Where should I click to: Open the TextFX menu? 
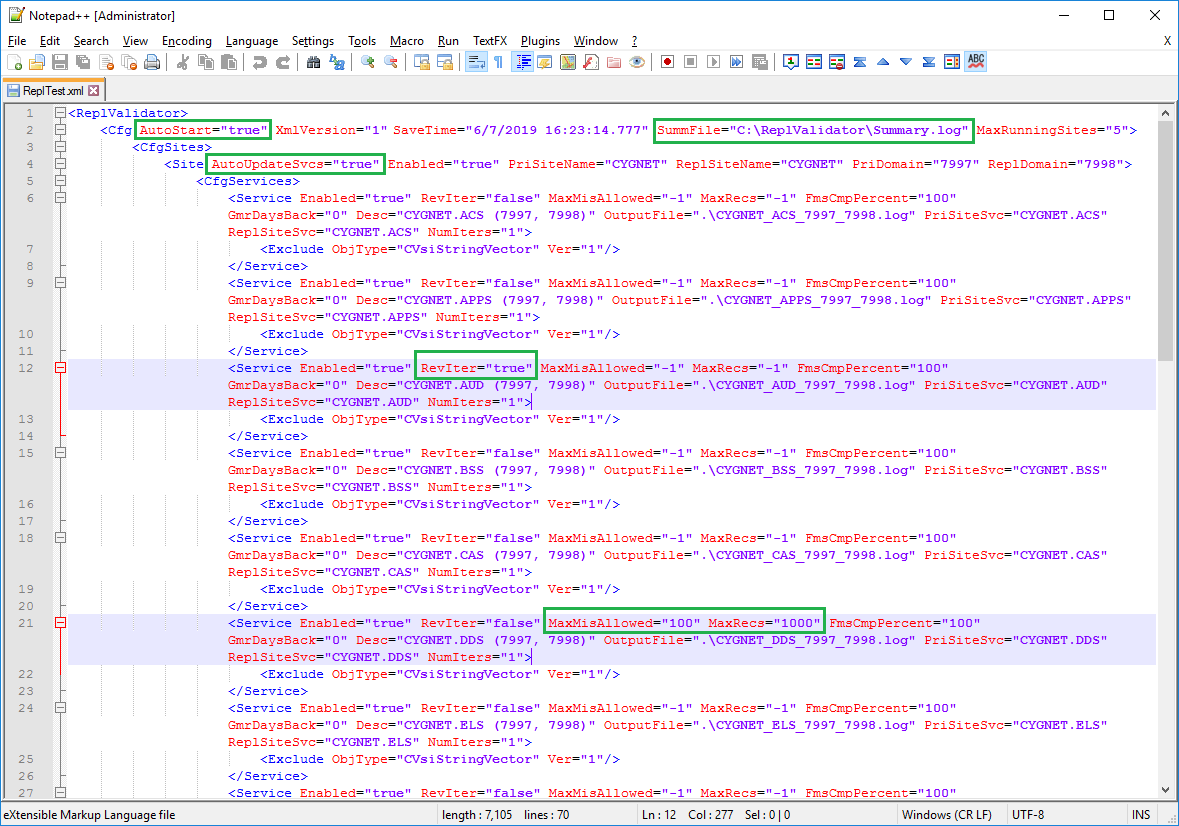pos(489,41)
